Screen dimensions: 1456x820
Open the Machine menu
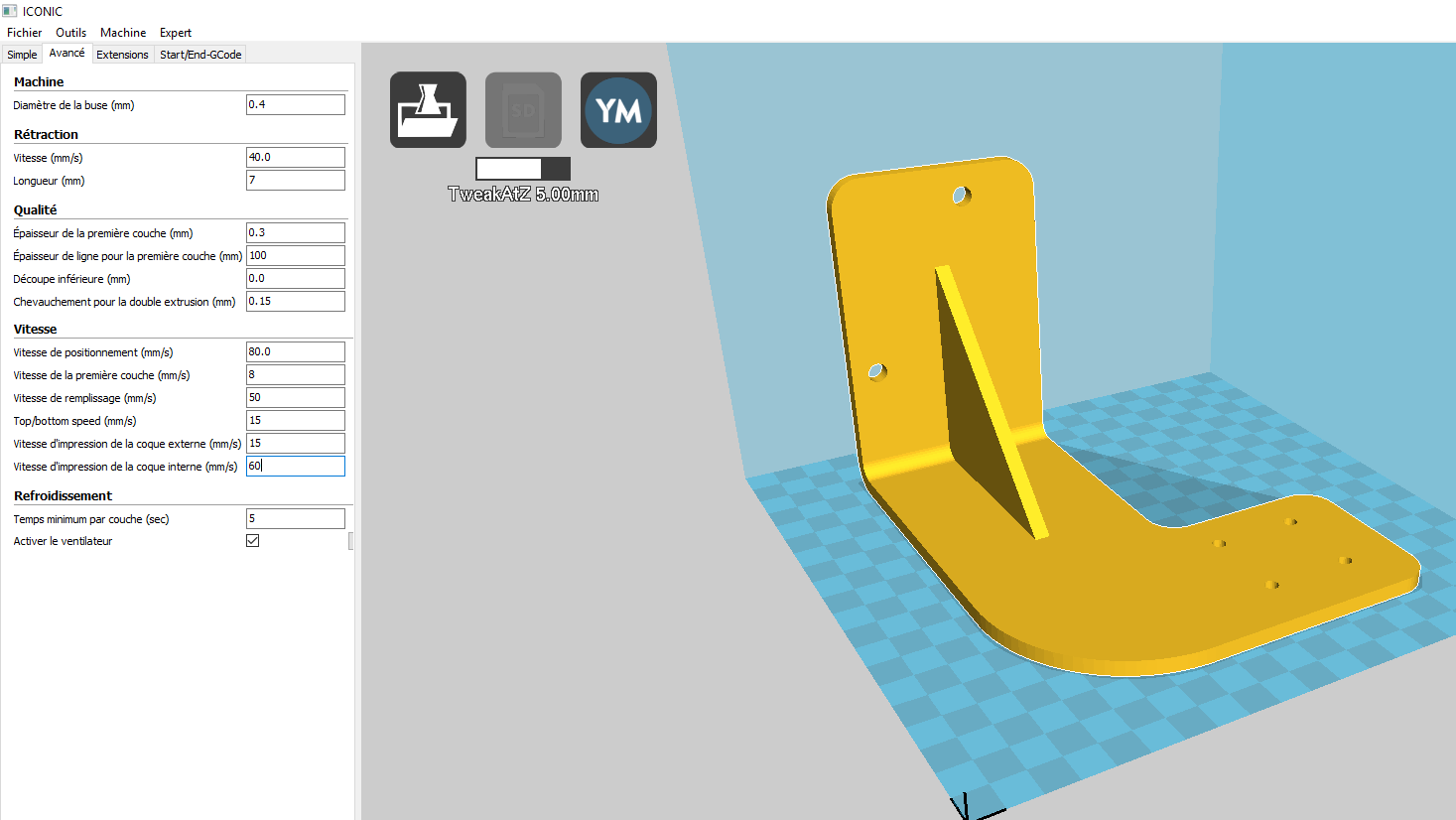[123, 33]
